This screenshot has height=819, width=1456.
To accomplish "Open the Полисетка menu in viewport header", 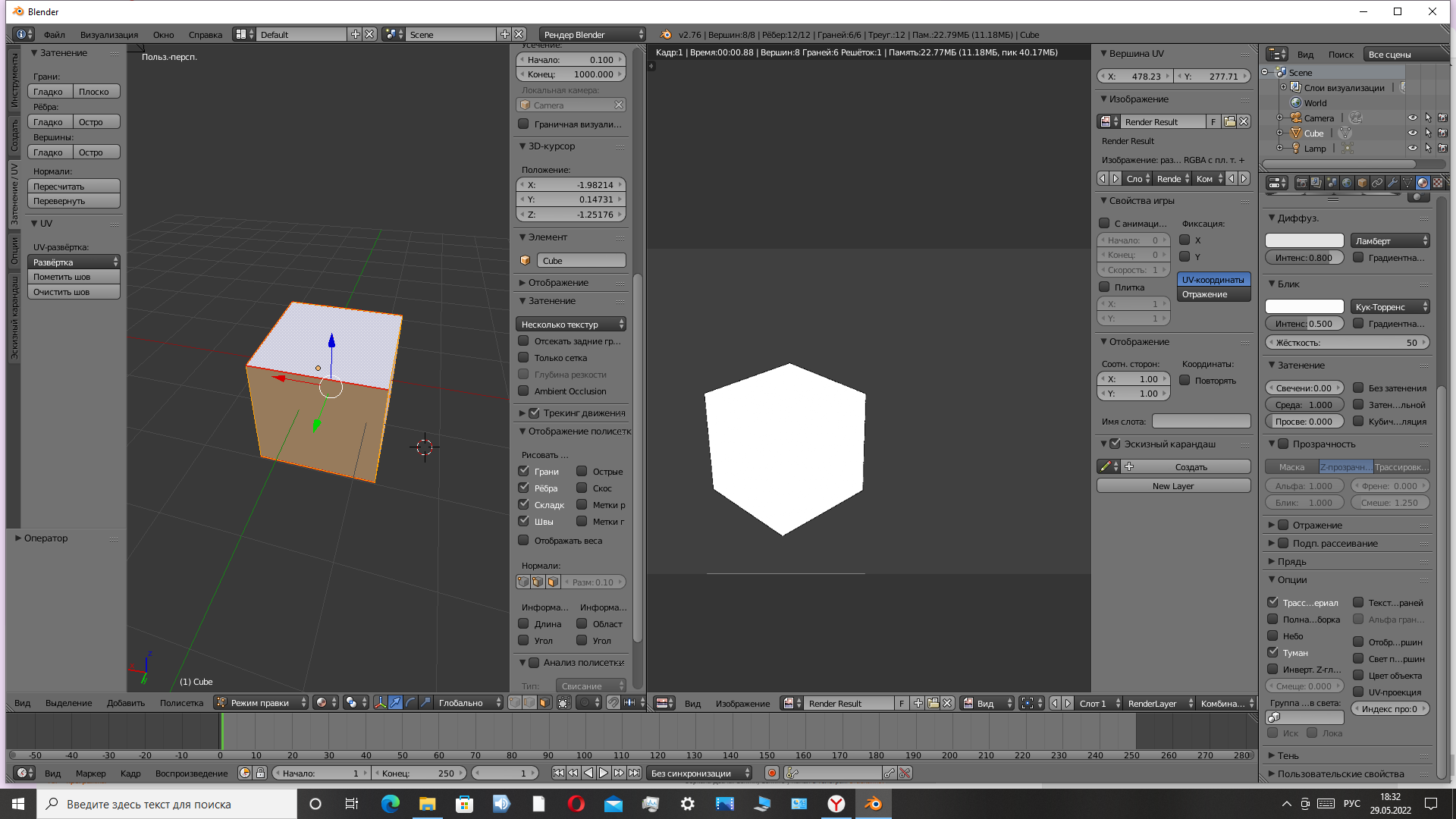I will click(x=181, y=703).
